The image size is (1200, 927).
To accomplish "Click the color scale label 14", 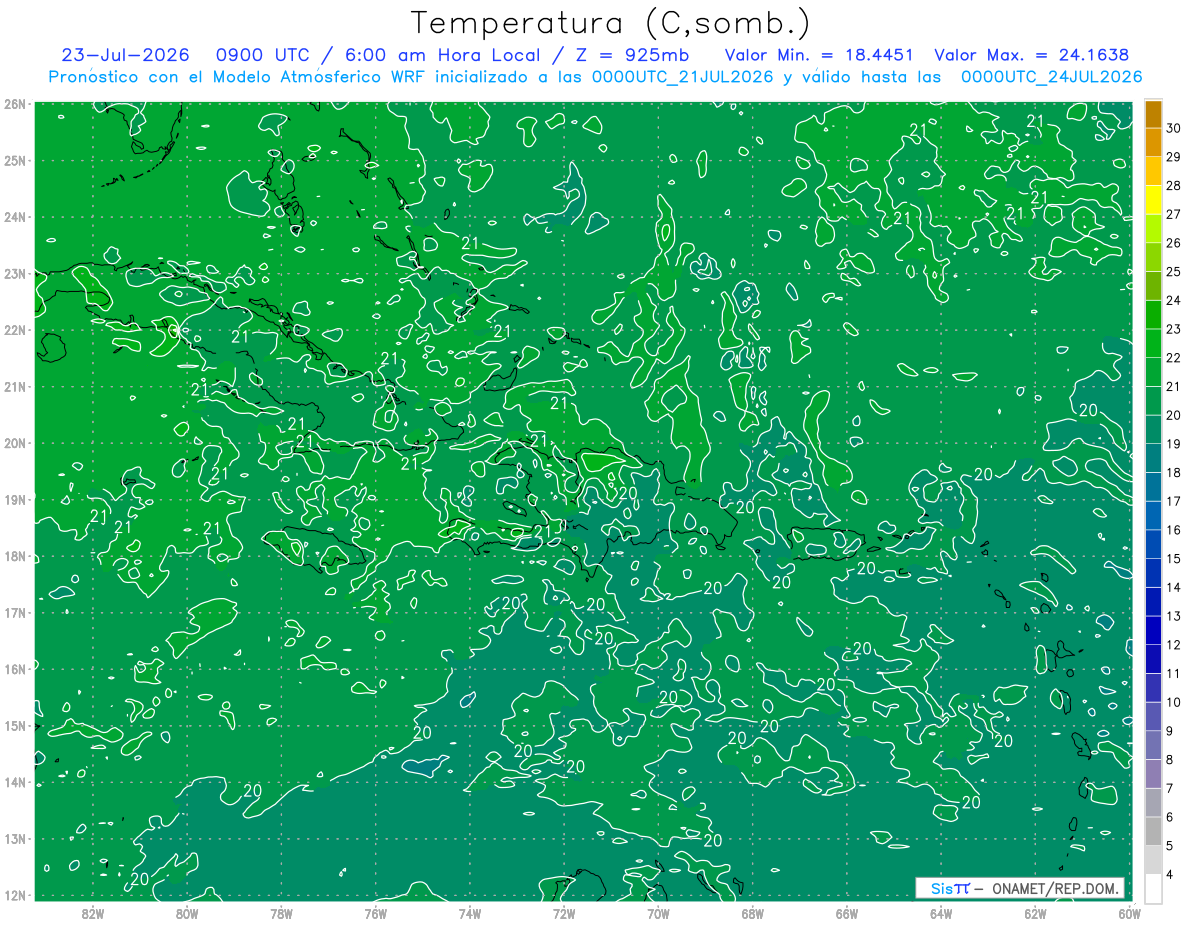I will coord(1174,588).
